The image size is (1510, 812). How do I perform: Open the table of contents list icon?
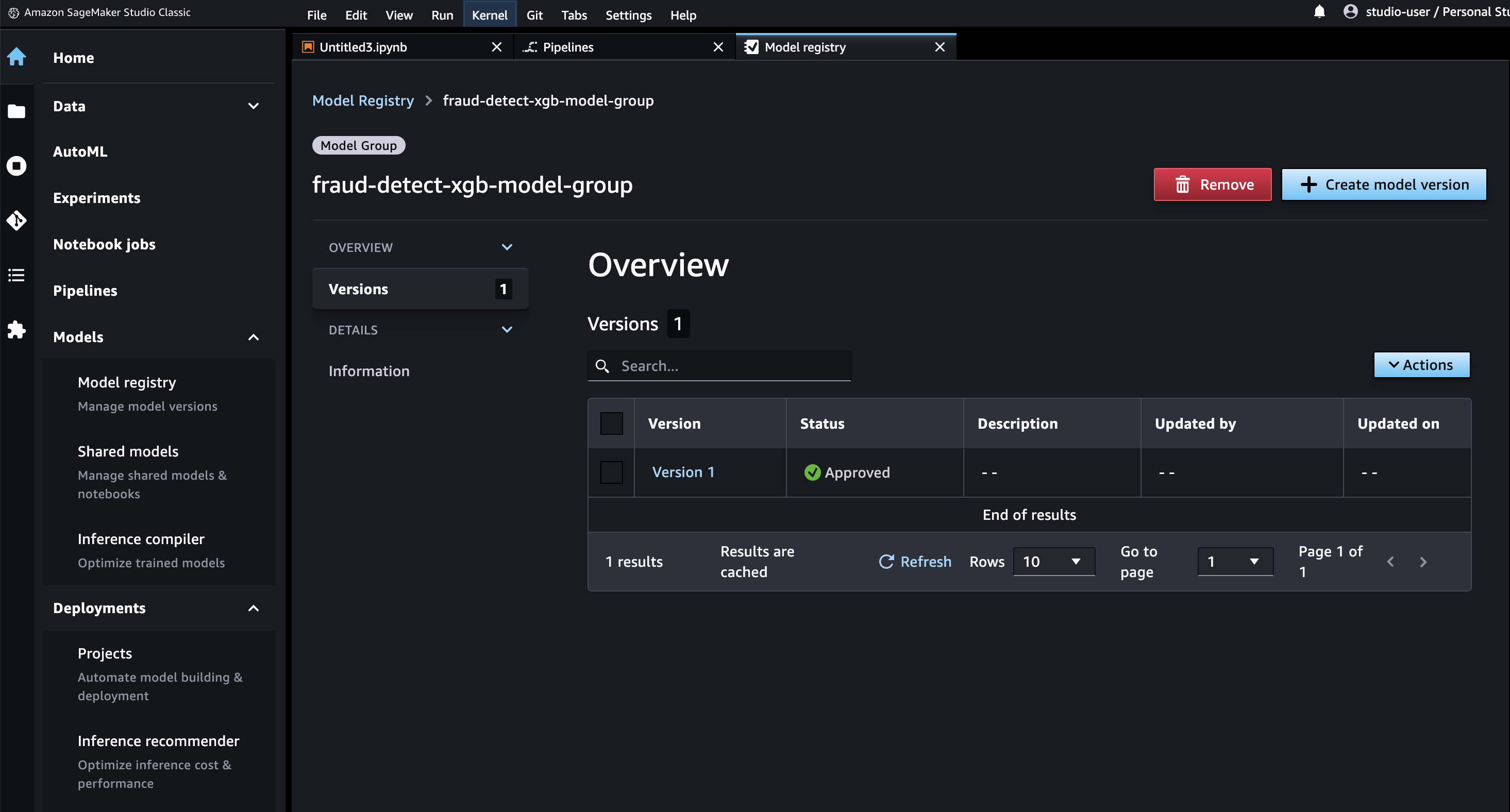coord(16,275)
